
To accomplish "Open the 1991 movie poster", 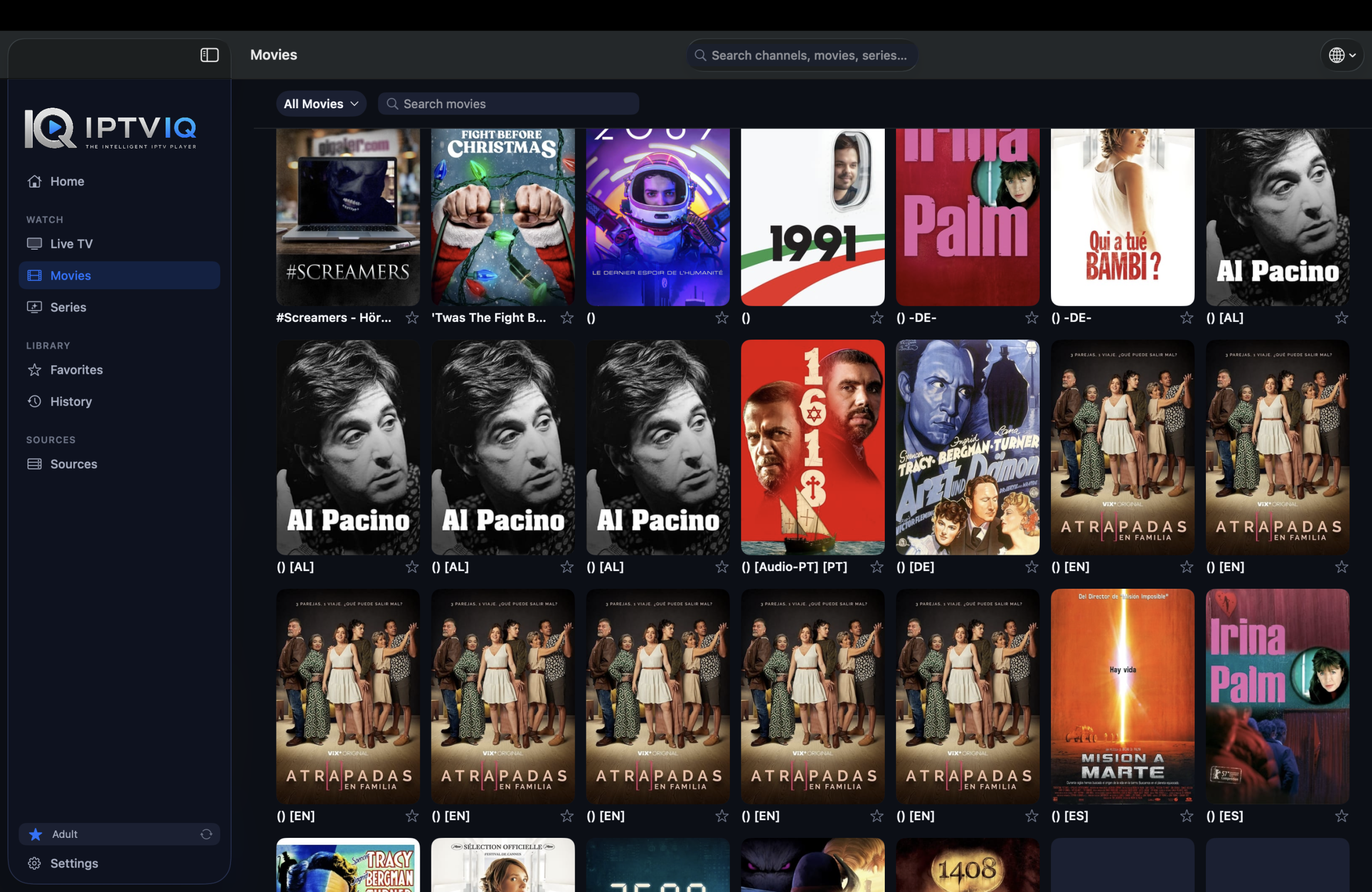I will pos(813,217).
